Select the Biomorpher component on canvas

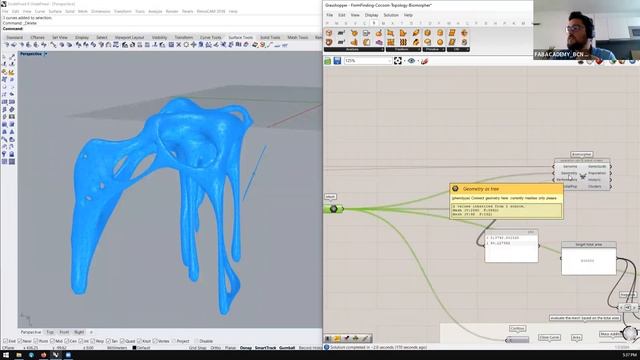[x=582, y=176]
